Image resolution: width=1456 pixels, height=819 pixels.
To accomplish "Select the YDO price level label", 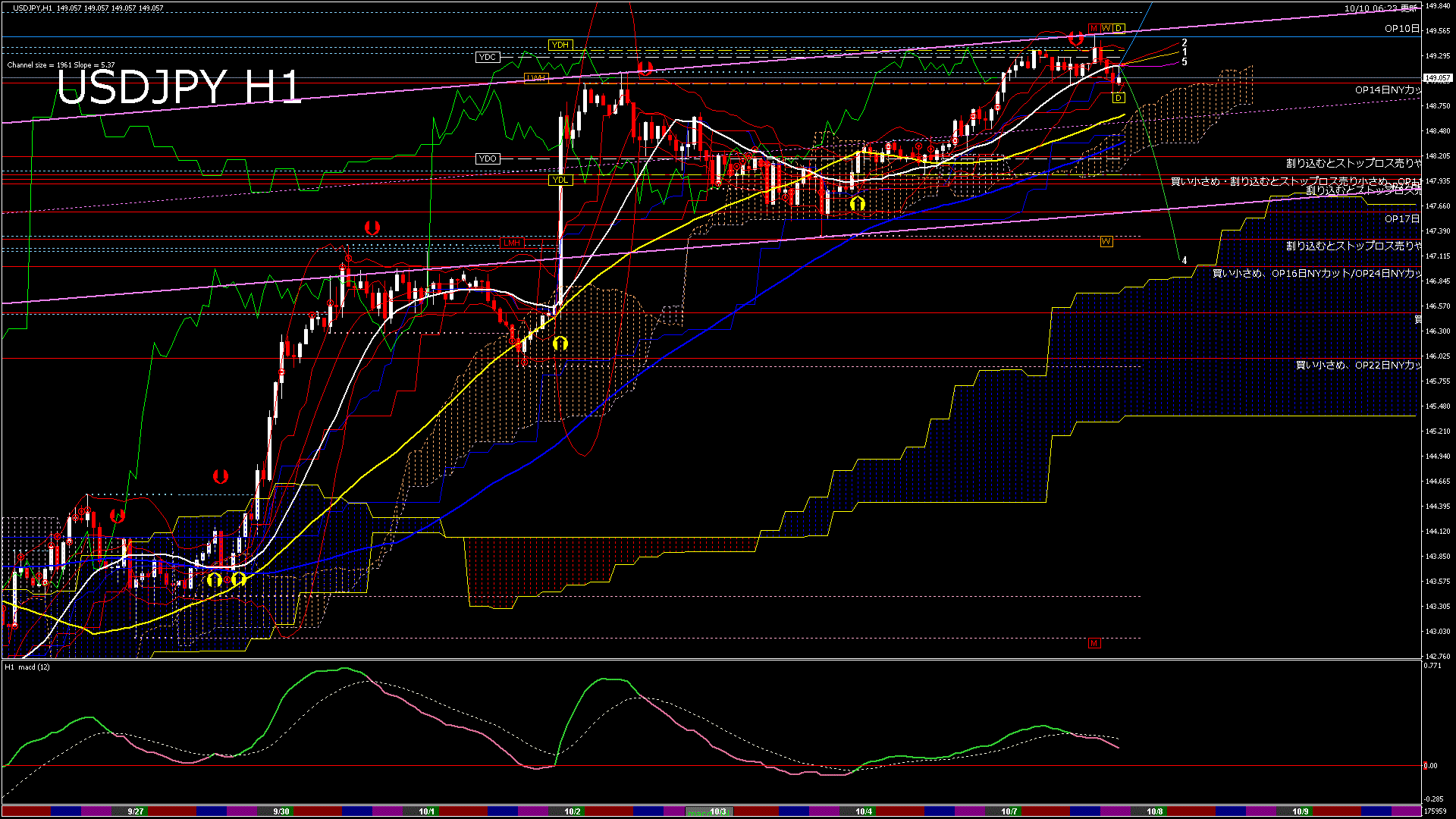I will tap(488, 158).
